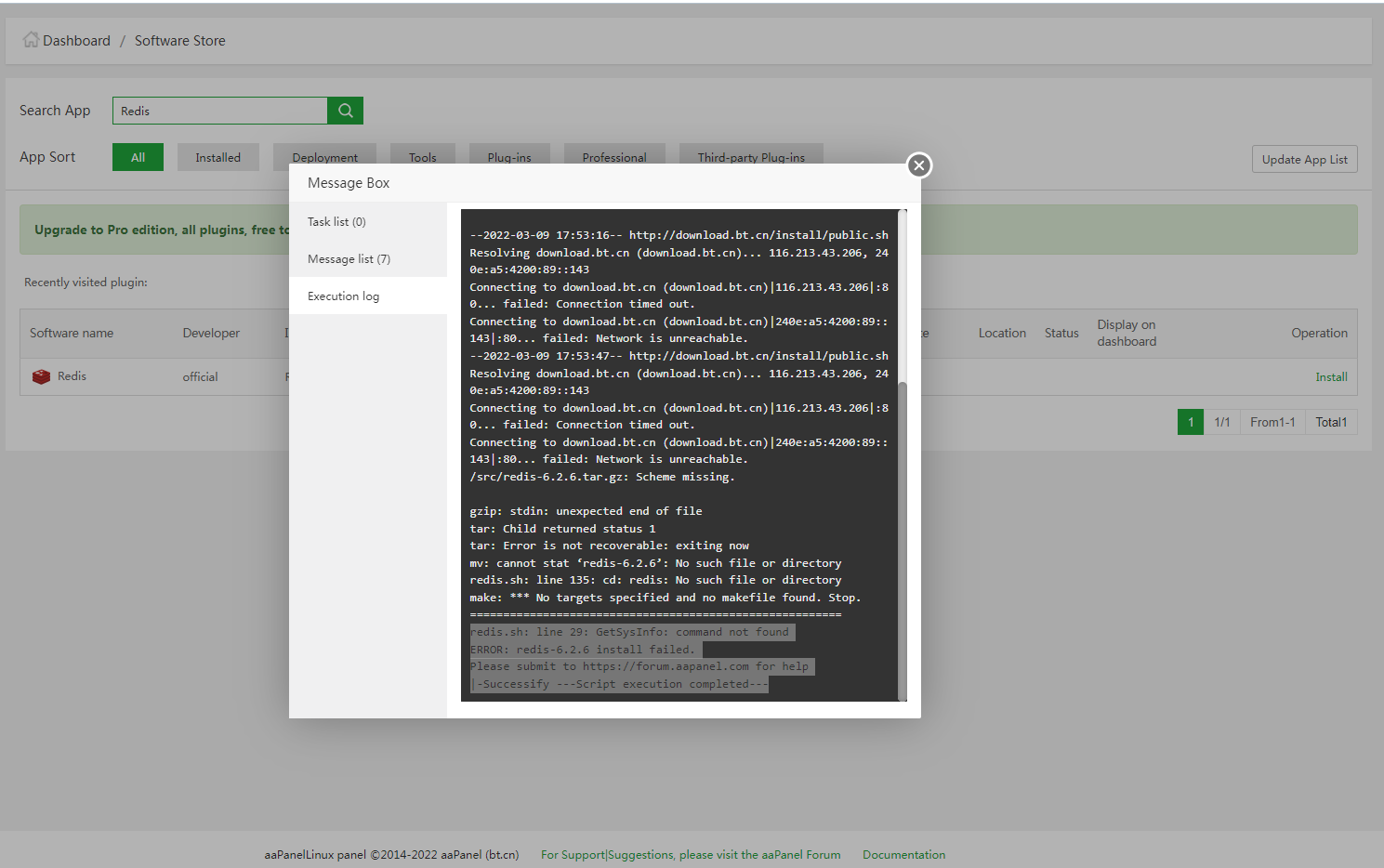The height and width of the screenshot is (868, 1384).
Task: Visit the aaPanel Forum support link
Action: [x=691, y=855]
